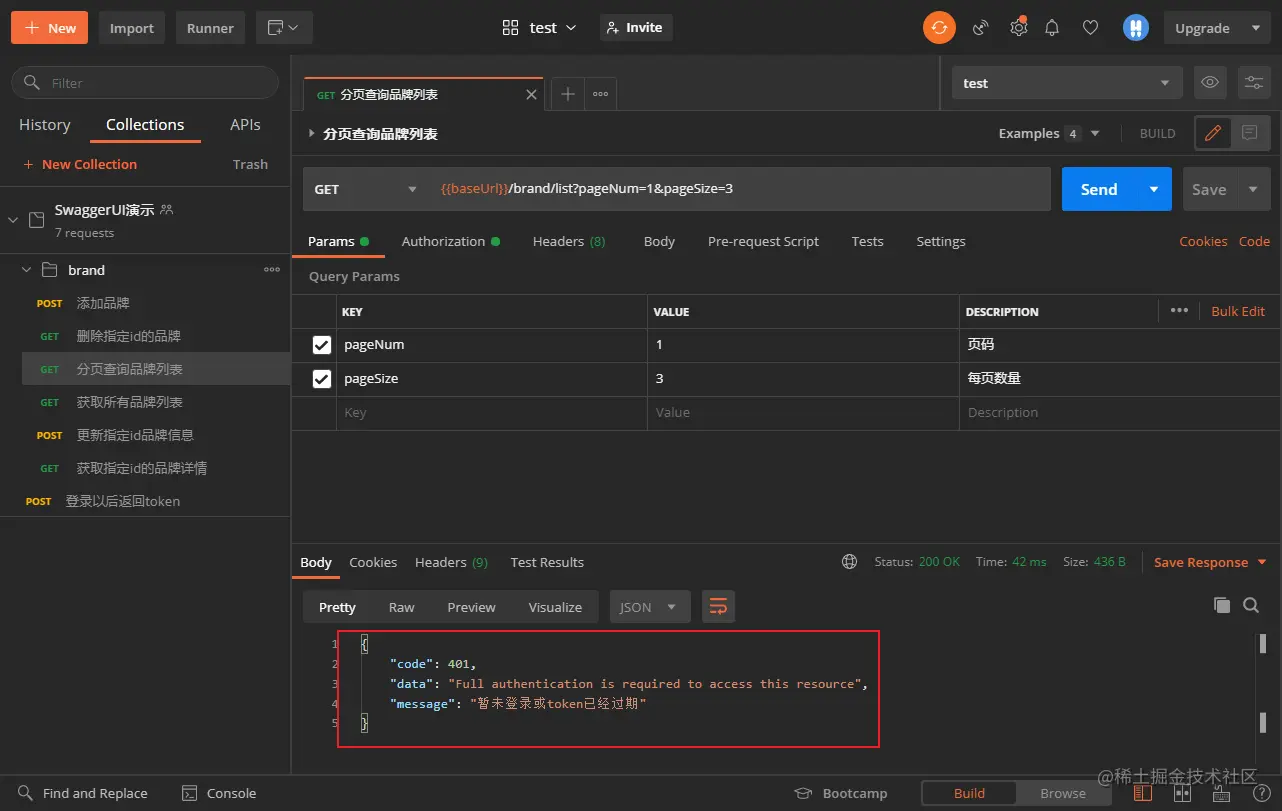Open the new window layout icon

point(284,28)
